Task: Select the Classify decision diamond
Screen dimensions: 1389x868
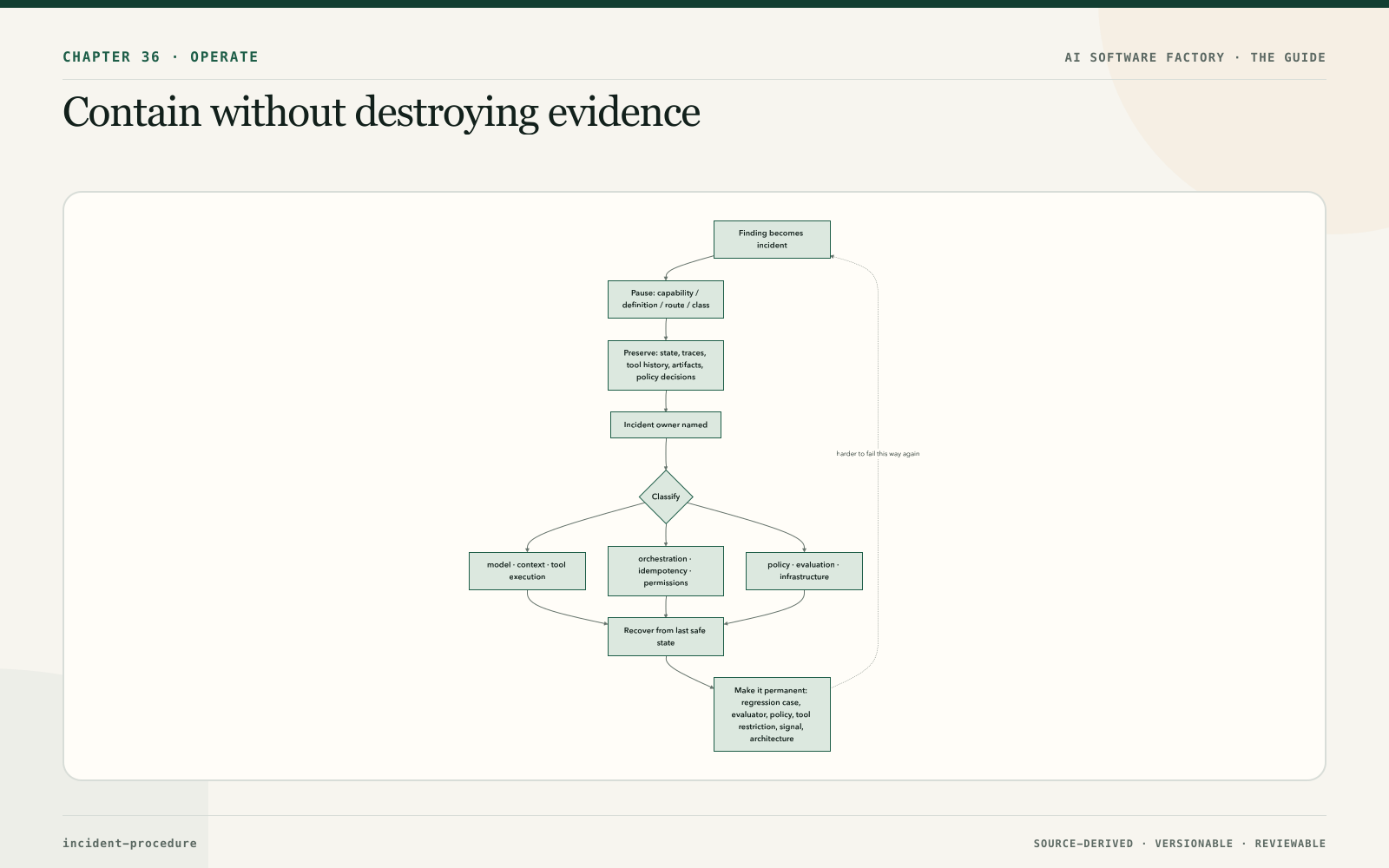Action: click(x=666, y=497)
